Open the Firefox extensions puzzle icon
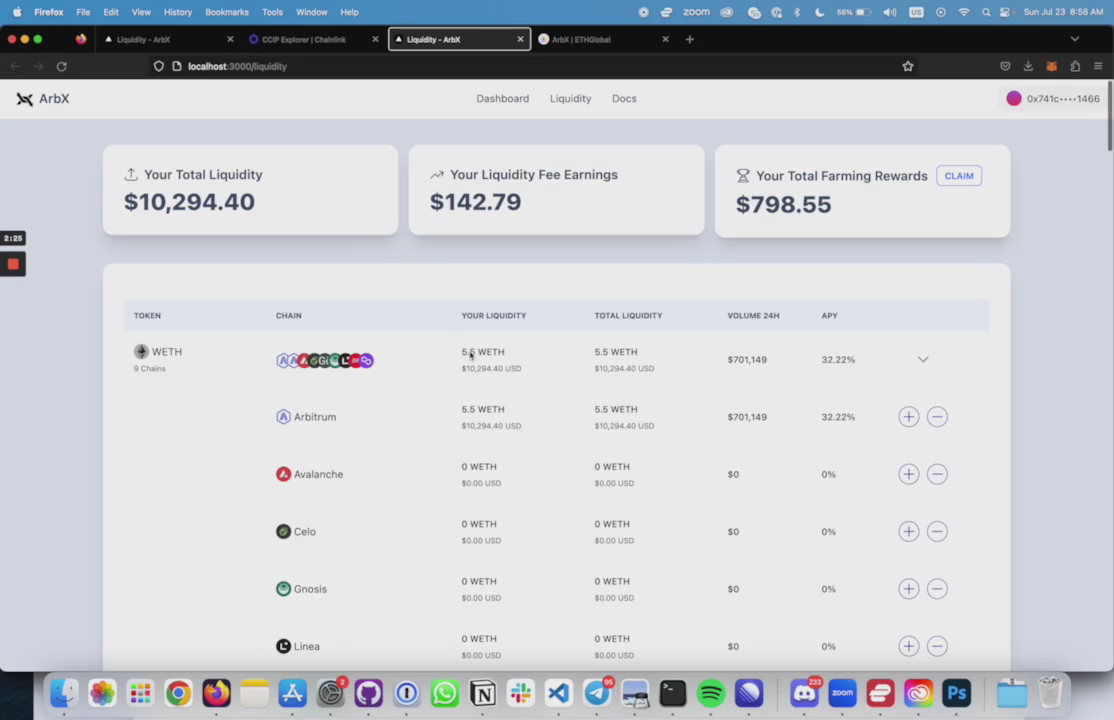 1075,66
